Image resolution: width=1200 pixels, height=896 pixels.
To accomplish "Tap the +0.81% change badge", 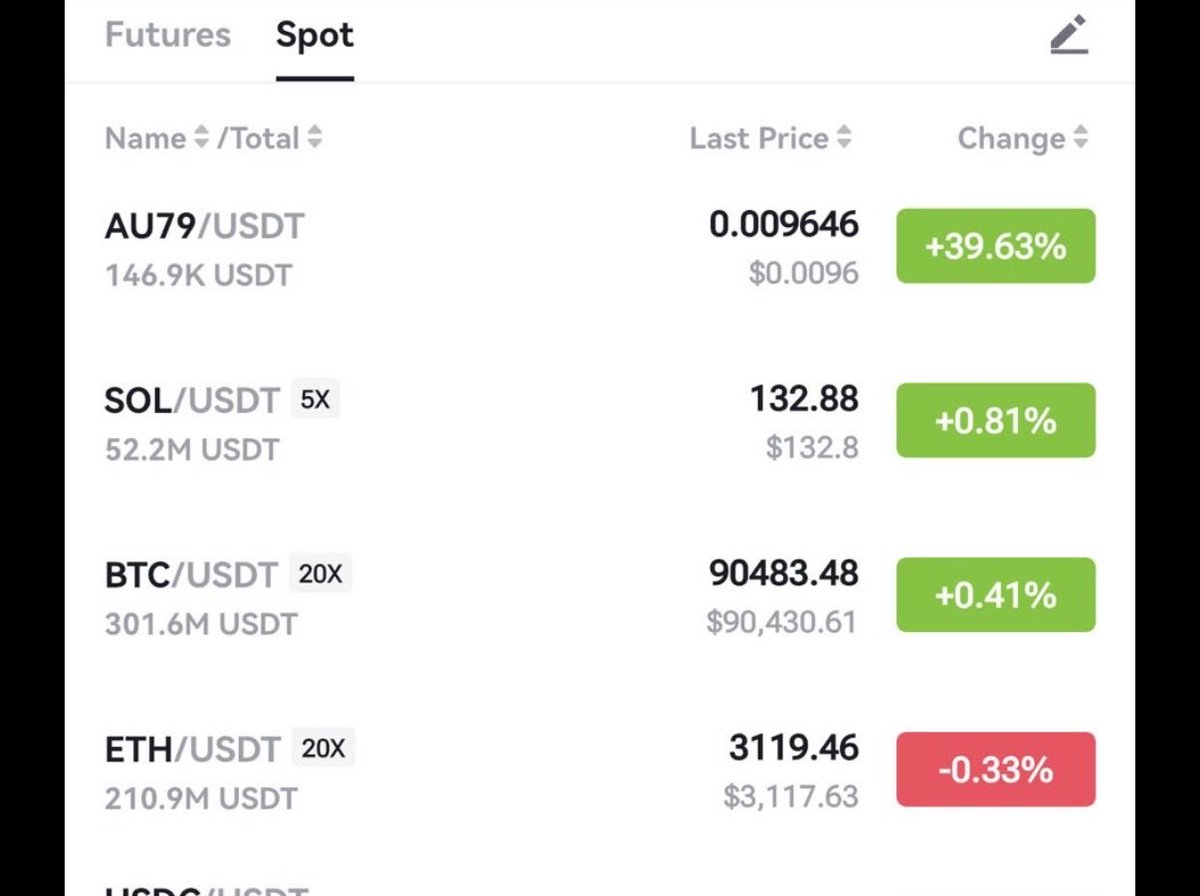I will (x=995, y=421).
